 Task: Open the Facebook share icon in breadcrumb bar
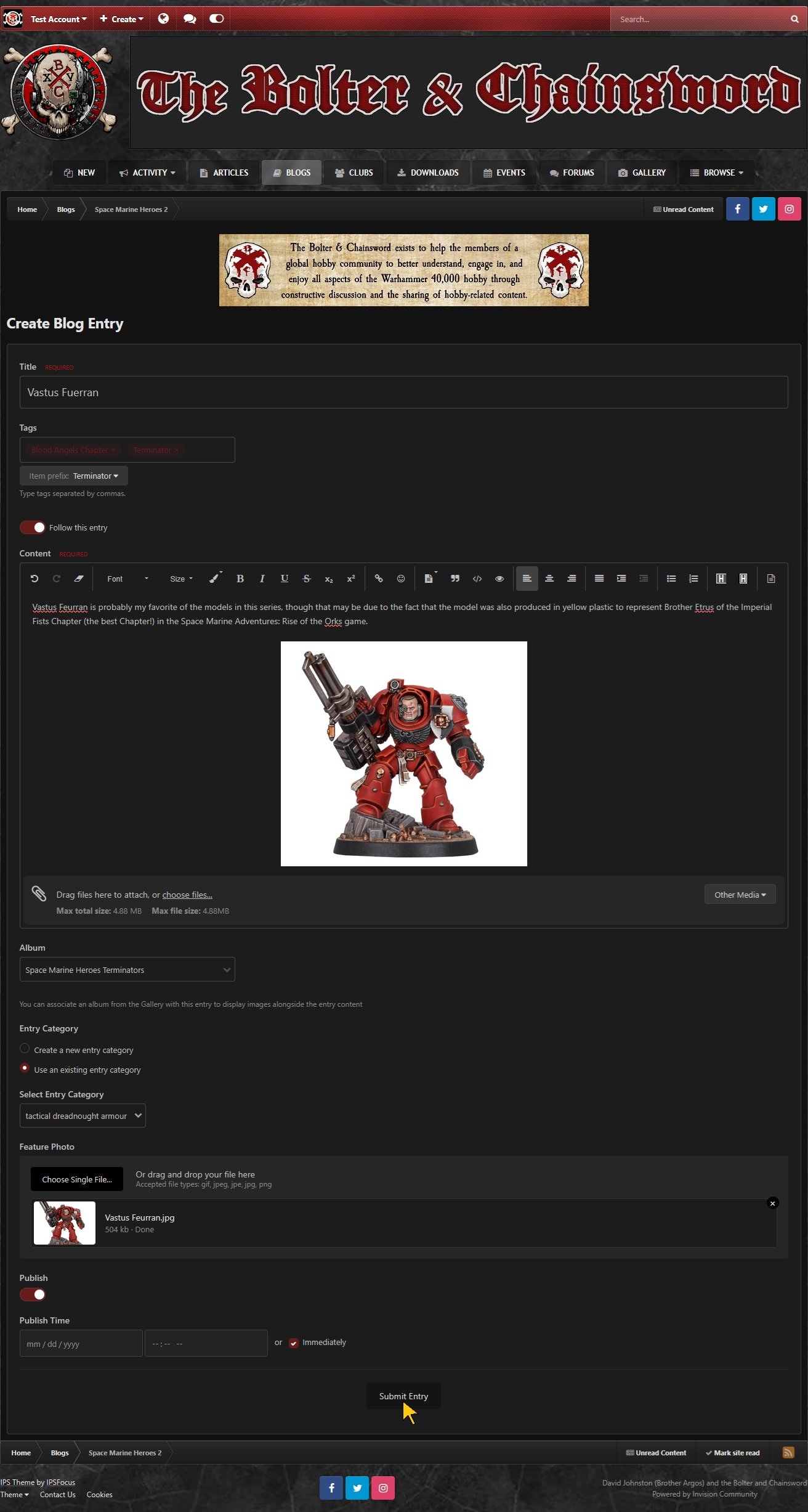[x=737, y=209]
